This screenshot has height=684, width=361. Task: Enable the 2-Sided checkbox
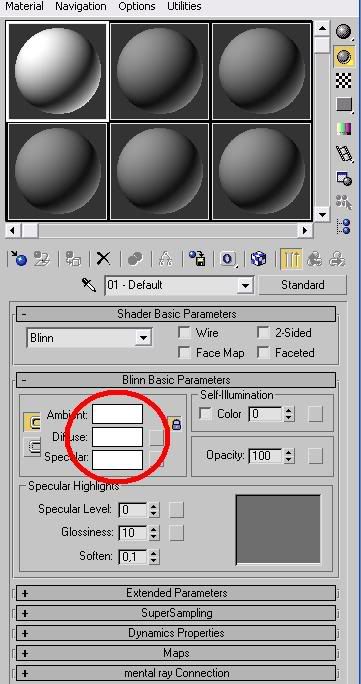click(264, 333)
